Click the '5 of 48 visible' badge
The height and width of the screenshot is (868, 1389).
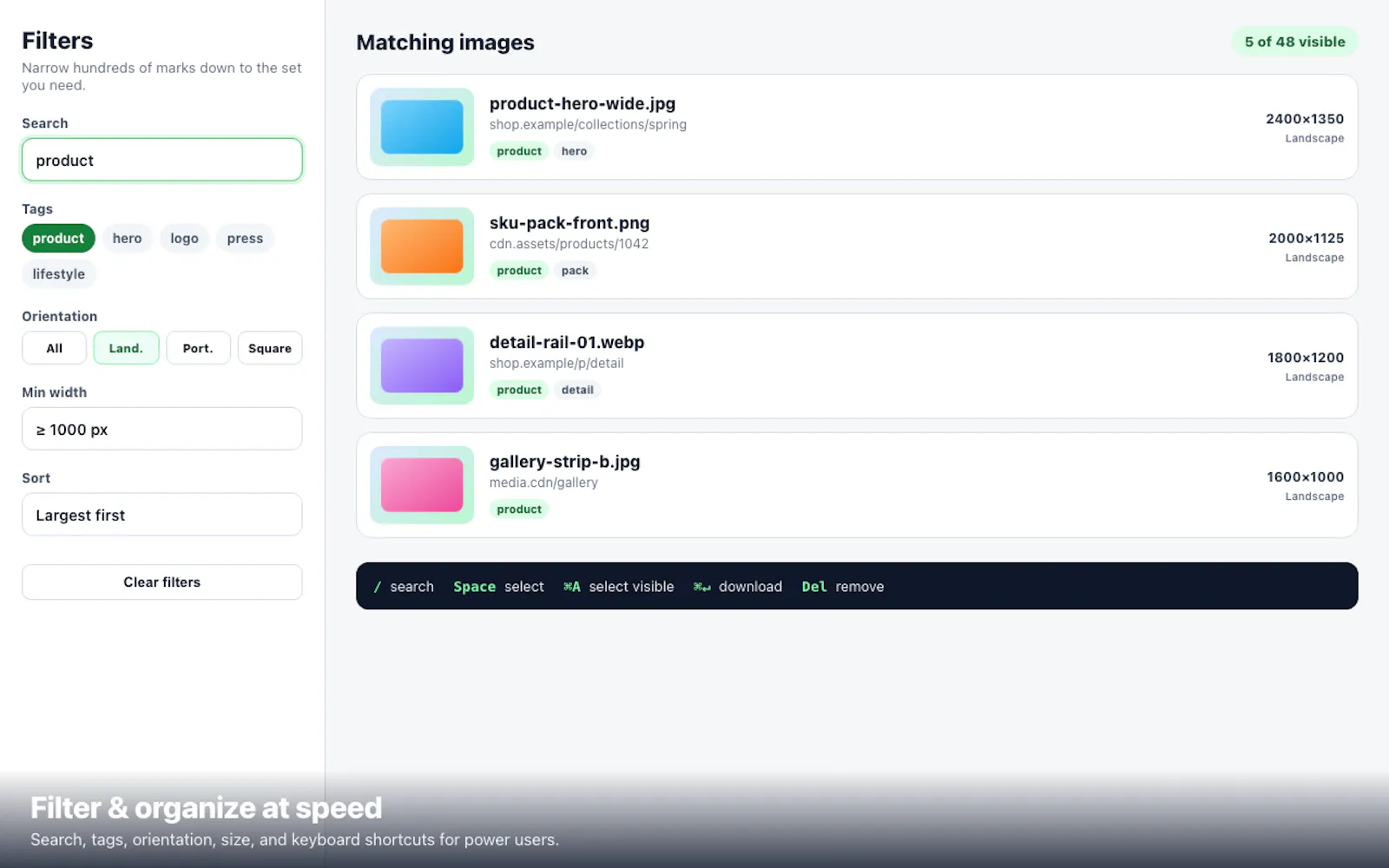click(x=1294, y=42)
